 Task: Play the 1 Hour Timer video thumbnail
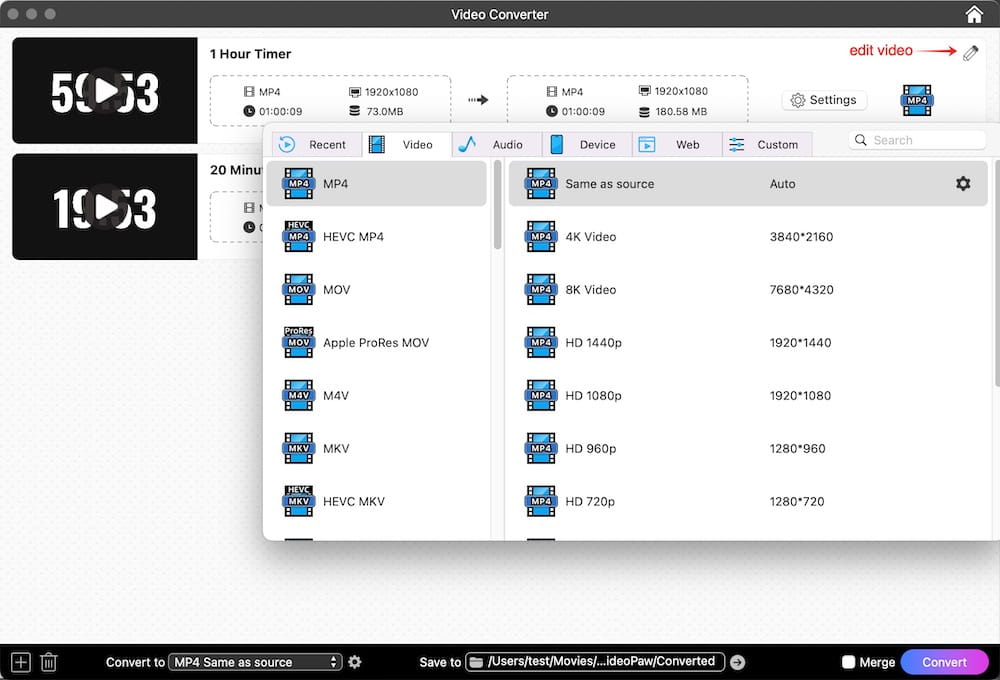pyautogui.click(x=105, y=92)
